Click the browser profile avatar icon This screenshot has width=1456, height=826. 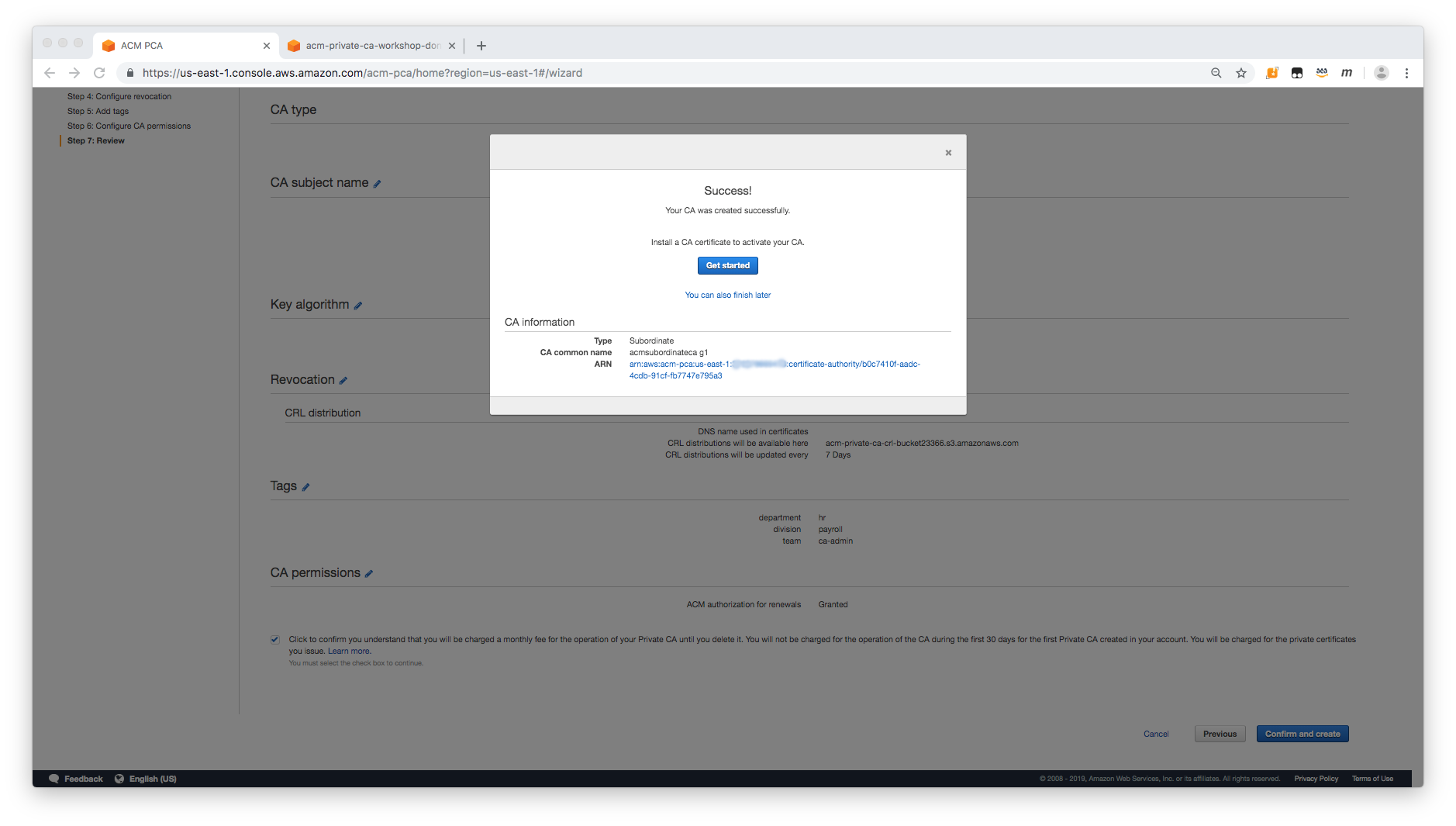tap(1381, 72)
